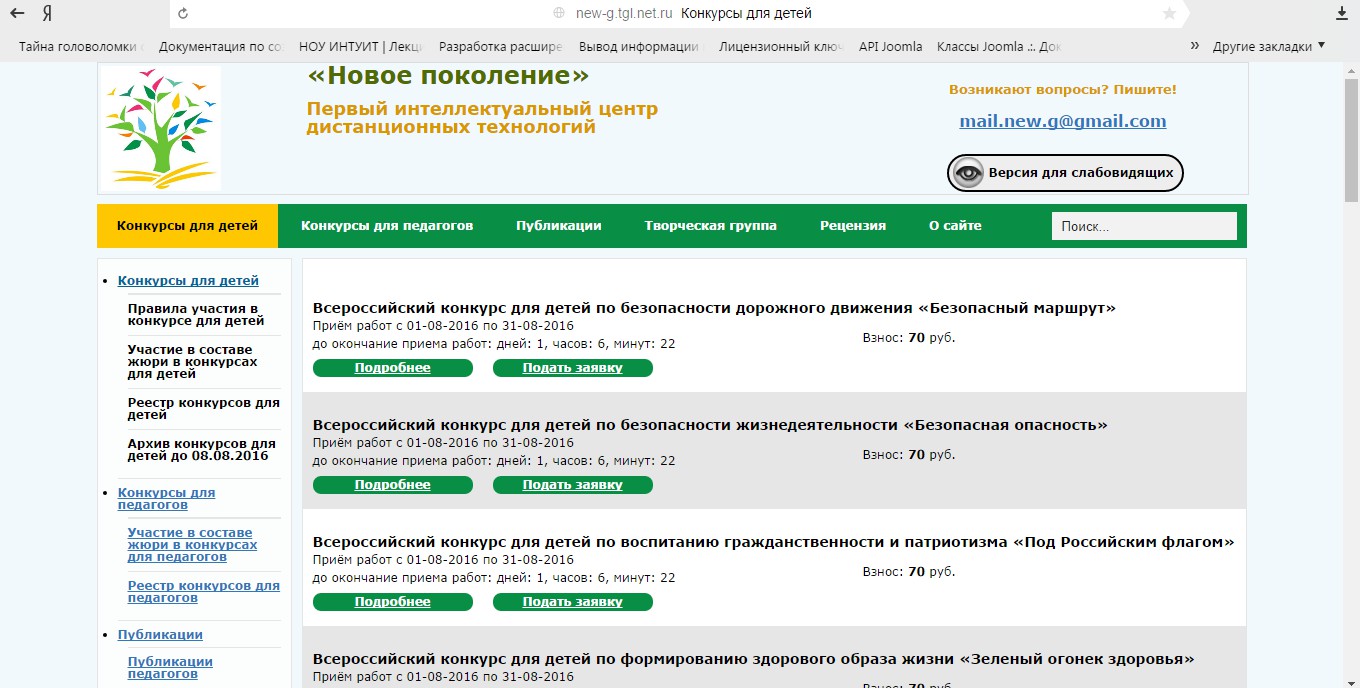
Task: Click 'Подробнее' for «Безопасный маршрут» contest
Action: click(392, 368)
